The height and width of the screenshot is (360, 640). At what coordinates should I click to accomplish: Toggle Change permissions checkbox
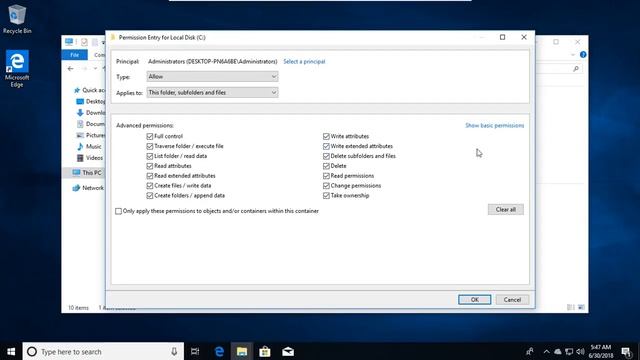click(x=326, y=186)
